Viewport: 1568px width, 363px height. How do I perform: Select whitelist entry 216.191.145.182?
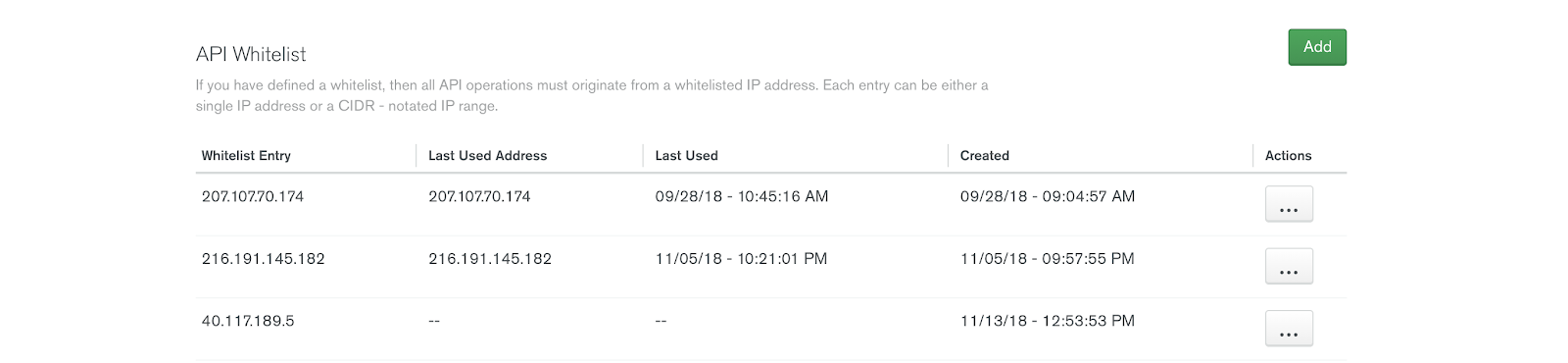(x=263, y=259)
